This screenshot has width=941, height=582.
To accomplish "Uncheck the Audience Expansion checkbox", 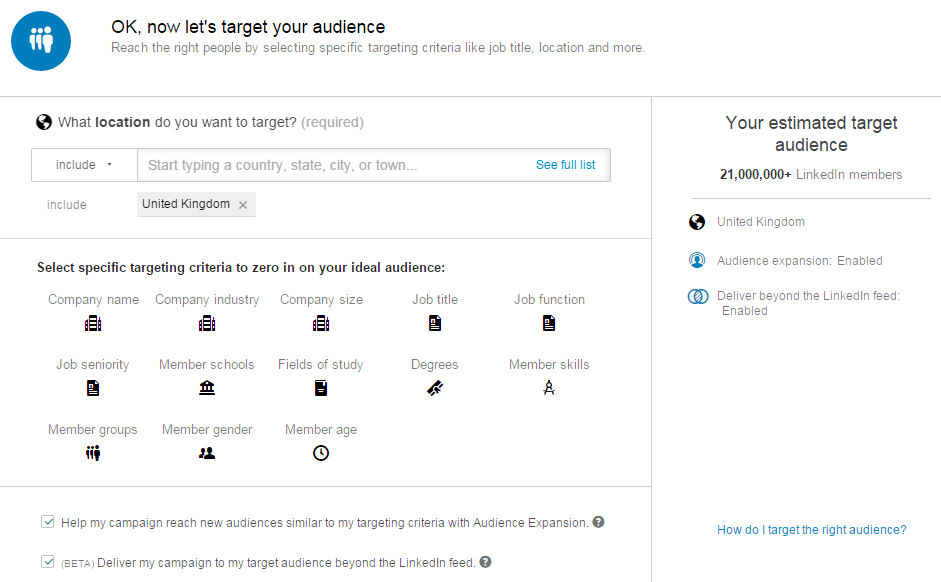I will click(x=48, y=522).
